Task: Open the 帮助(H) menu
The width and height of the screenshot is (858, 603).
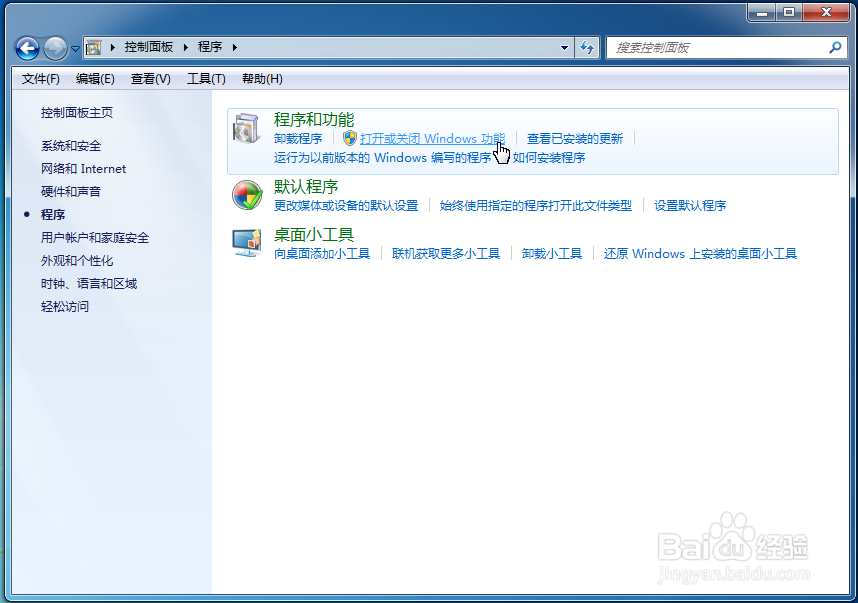Action: tap(262, 79)
